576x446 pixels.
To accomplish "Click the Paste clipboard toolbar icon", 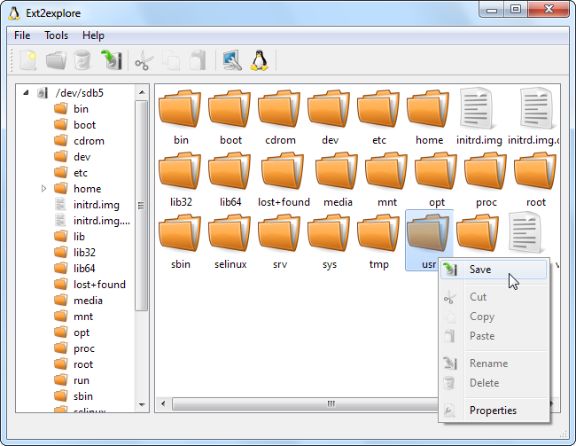I will [x=198, y=60].
